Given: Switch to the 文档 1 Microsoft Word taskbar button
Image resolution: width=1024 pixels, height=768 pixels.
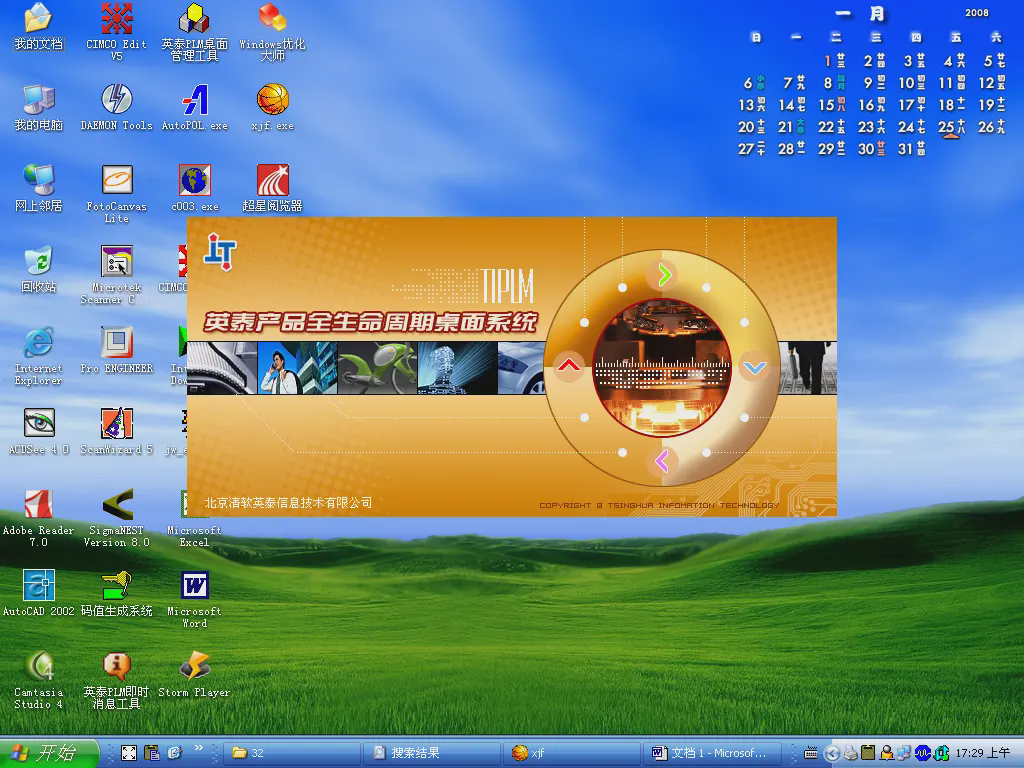Looking at the screenshot, I should tap(710, 753).
